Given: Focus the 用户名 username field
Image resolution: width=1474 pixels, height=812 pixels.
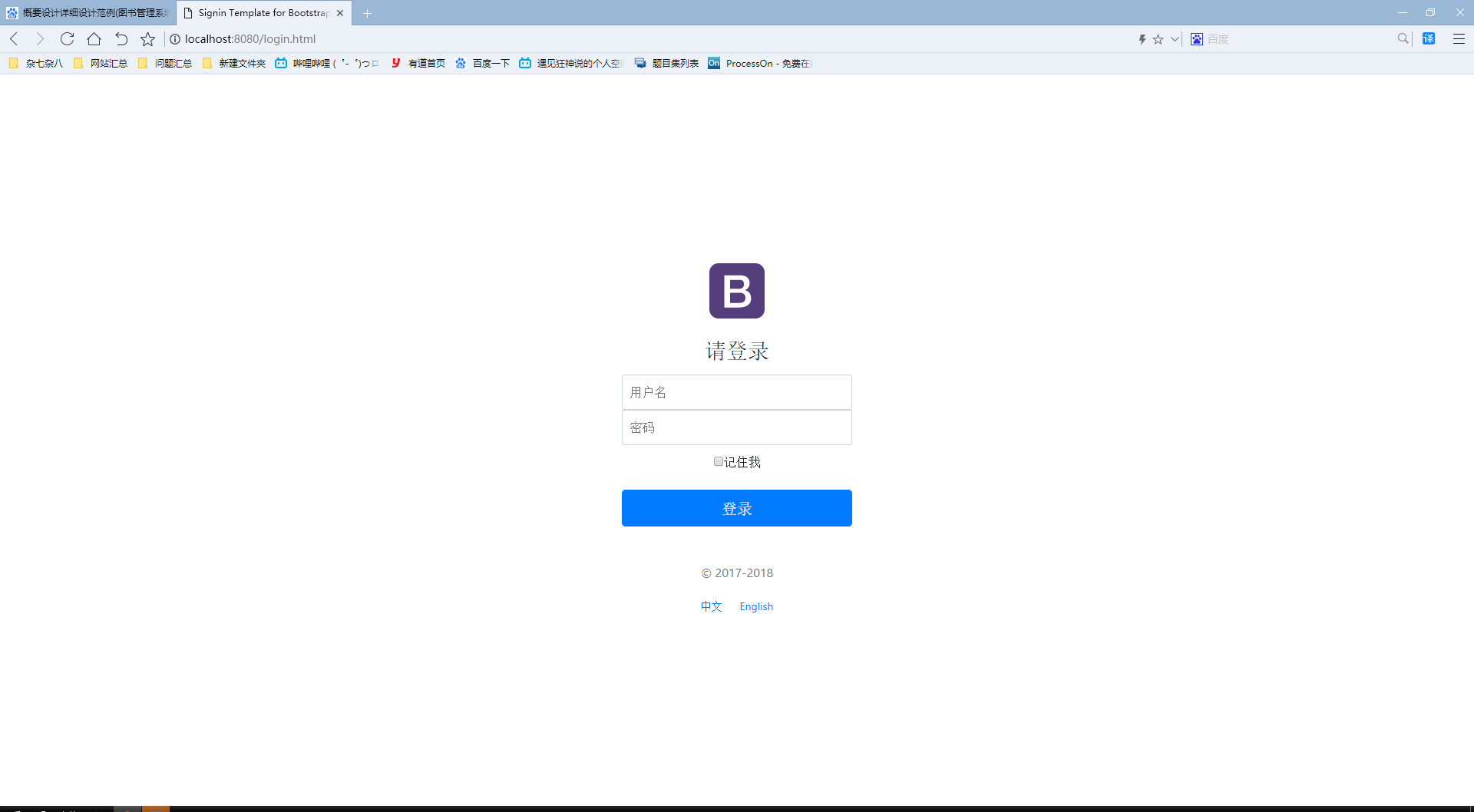Looking at the screenshot, I should point(737,392).
